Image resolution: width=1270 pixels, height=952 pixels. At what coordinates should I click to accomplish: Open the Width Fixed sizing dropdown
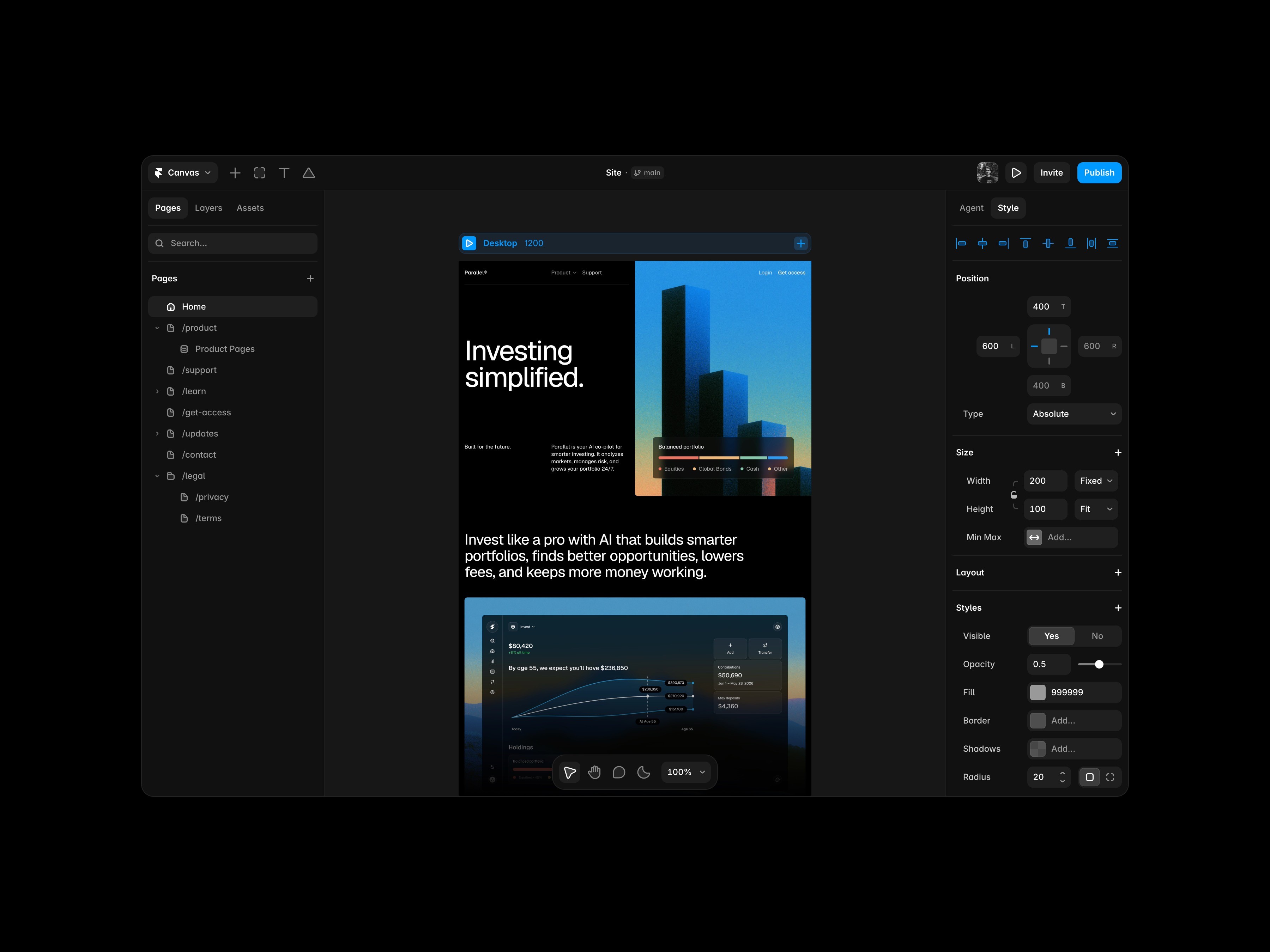(1096, 481)
